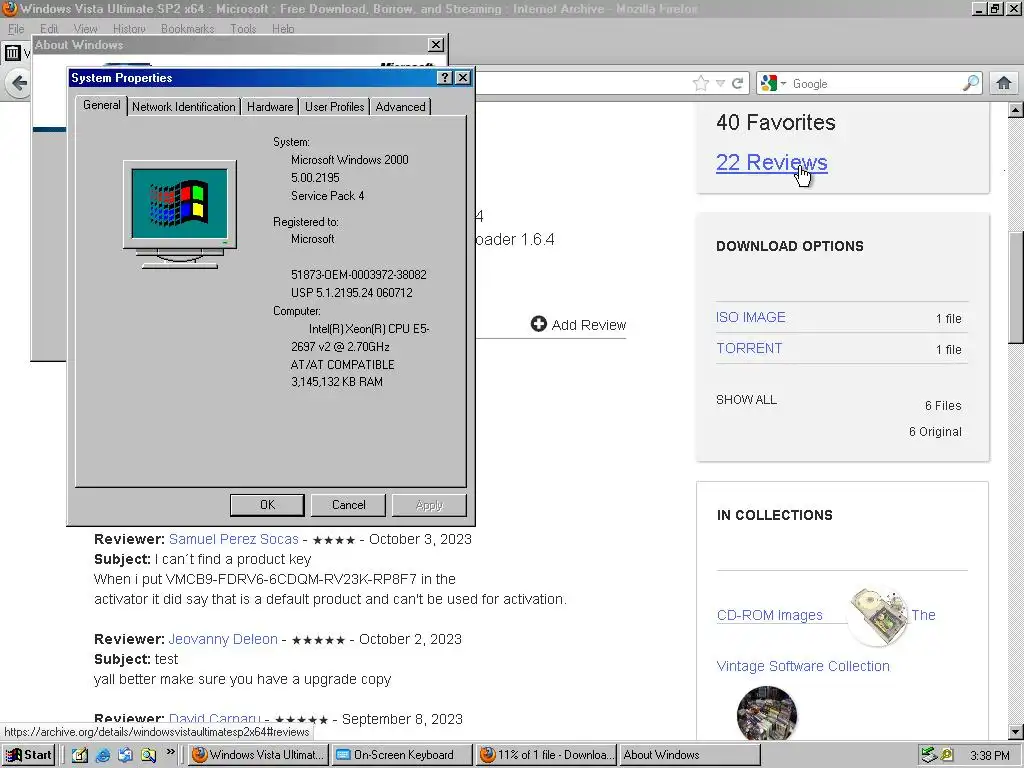Open the Tools menu
Image resolution: width=1024 pixels, height=768 pixels.
coord(243,29)
